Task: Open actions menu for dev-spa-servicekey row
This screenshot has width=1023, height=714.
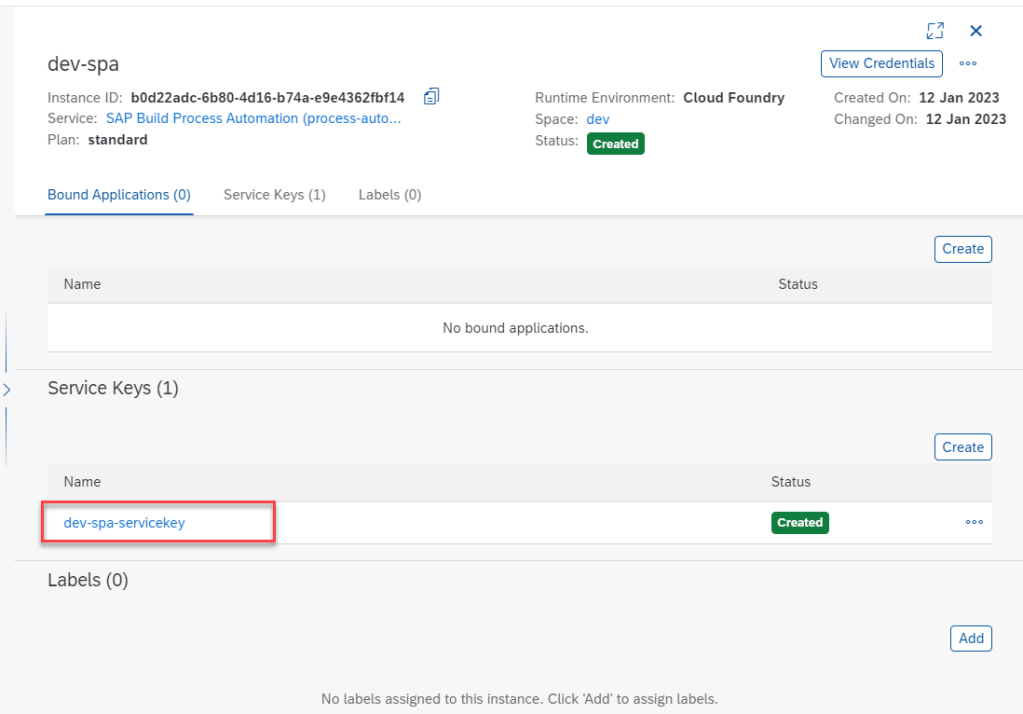Action: click(973, 522)
